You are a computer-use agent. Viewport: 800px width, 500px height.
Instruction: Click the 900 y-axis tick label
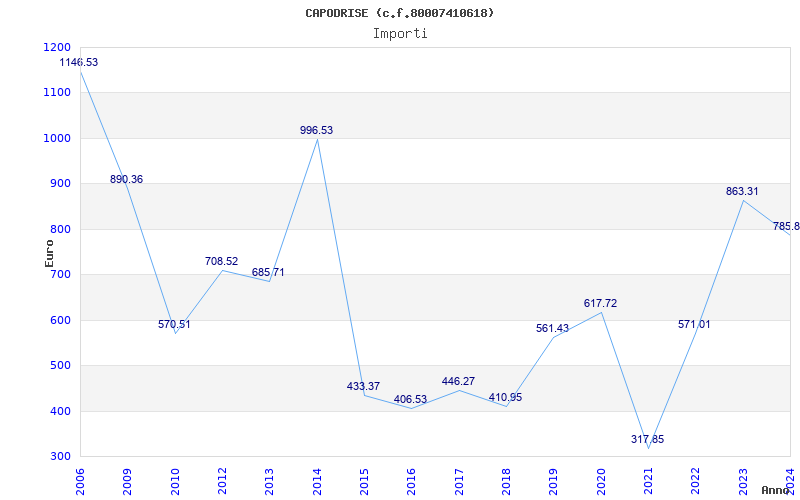pos(60,184)
